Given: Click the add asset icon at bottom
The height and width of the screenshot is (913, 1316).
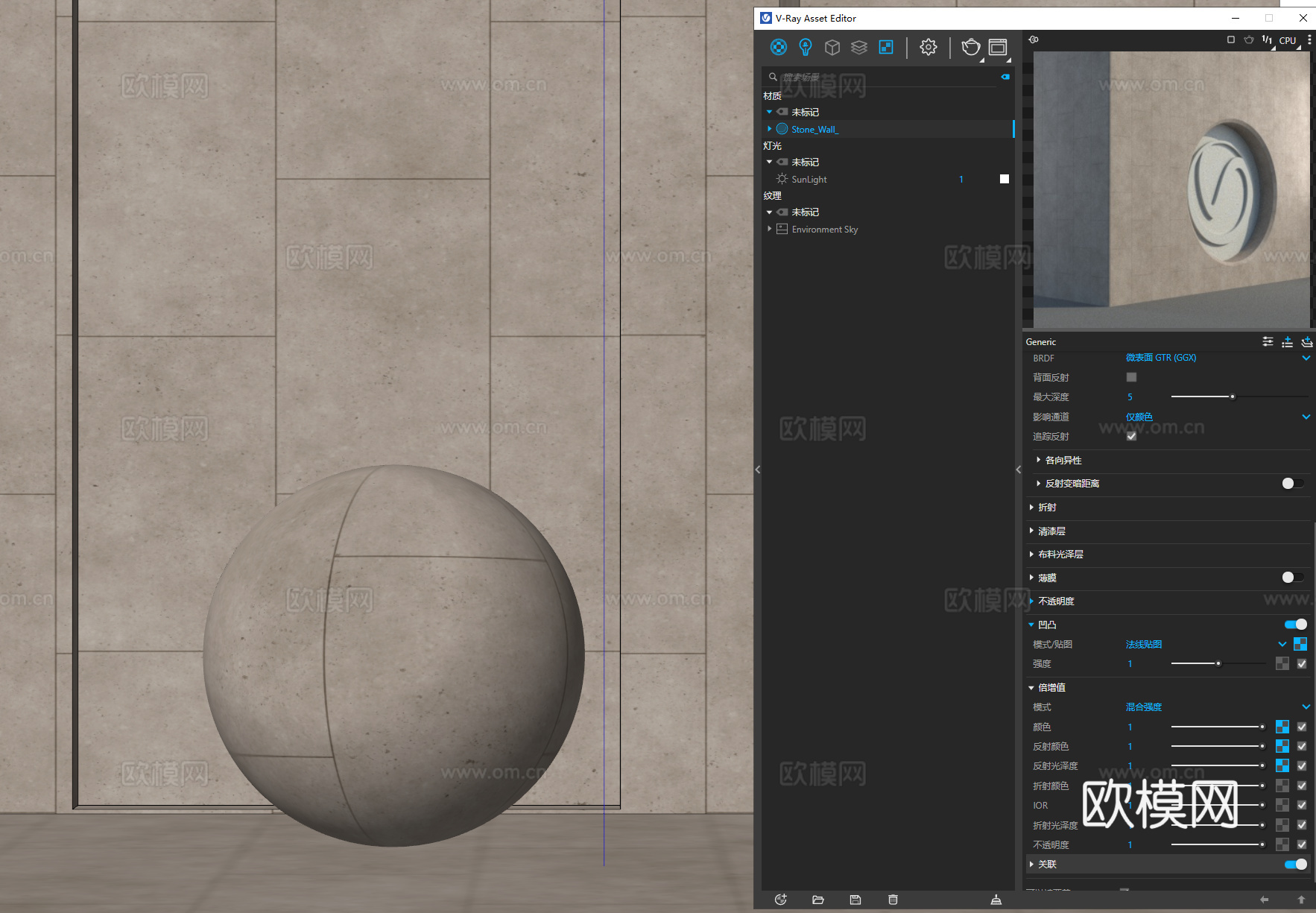Looking at the screenshot, I should 780,900.
